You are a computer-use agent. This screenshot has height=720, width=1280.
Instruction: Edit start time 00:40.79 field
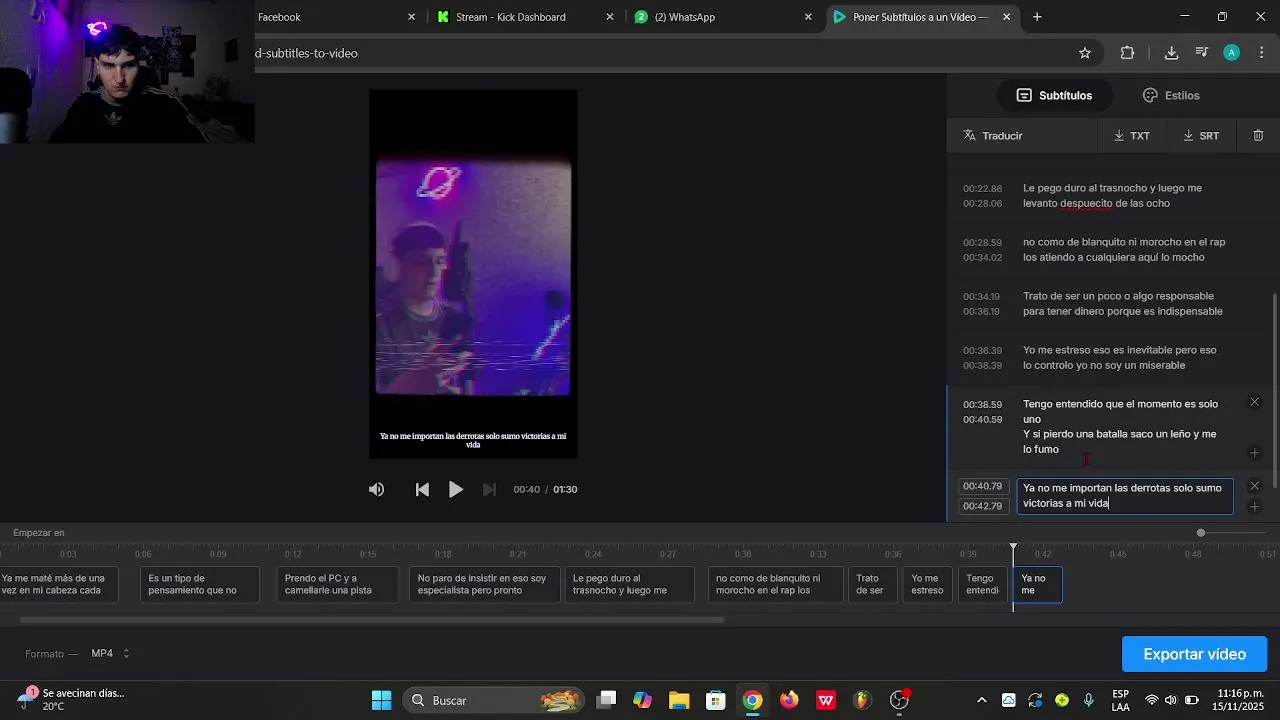coord(982,486)
